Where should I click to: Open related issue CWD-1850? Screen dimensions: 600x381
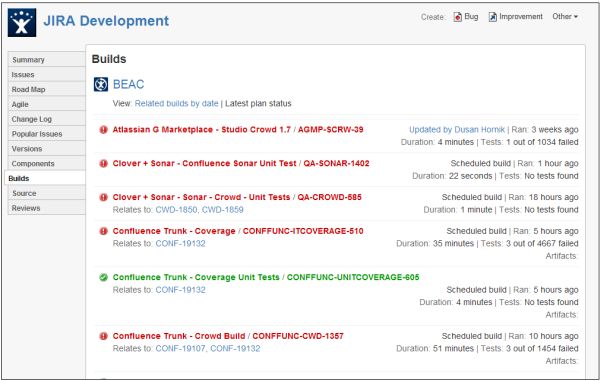coord(176,210)
